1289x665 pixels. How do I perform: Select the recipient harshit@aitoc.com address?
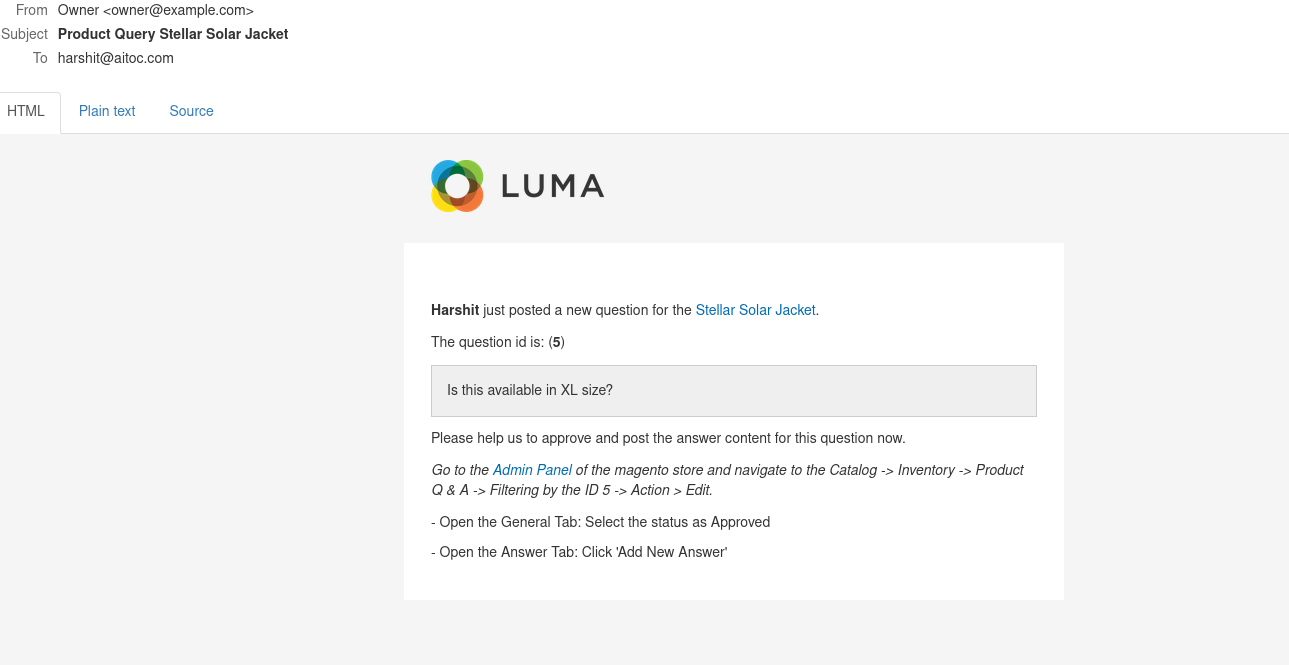pos(116,58)
